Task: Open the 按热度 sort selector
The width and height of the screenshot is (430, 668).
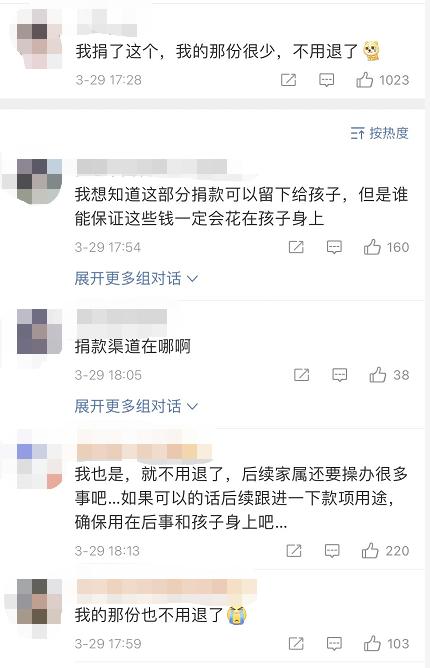Action: click(379, 133)
